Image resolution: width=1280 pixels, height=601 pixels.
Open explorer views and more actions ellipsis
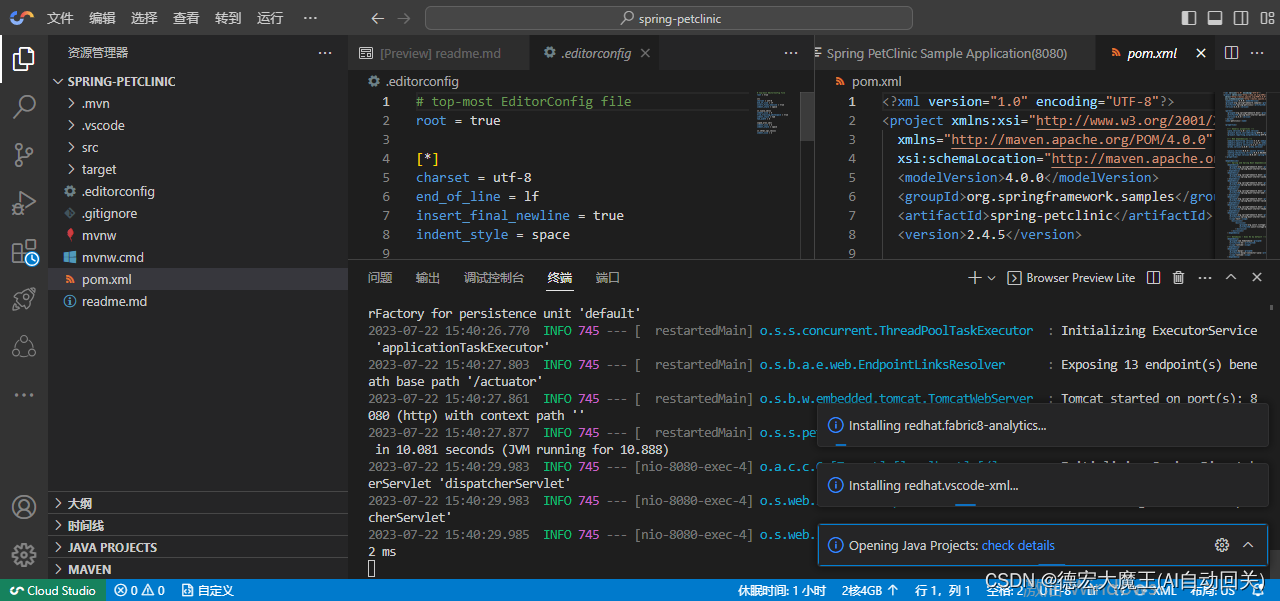(325, 53)
